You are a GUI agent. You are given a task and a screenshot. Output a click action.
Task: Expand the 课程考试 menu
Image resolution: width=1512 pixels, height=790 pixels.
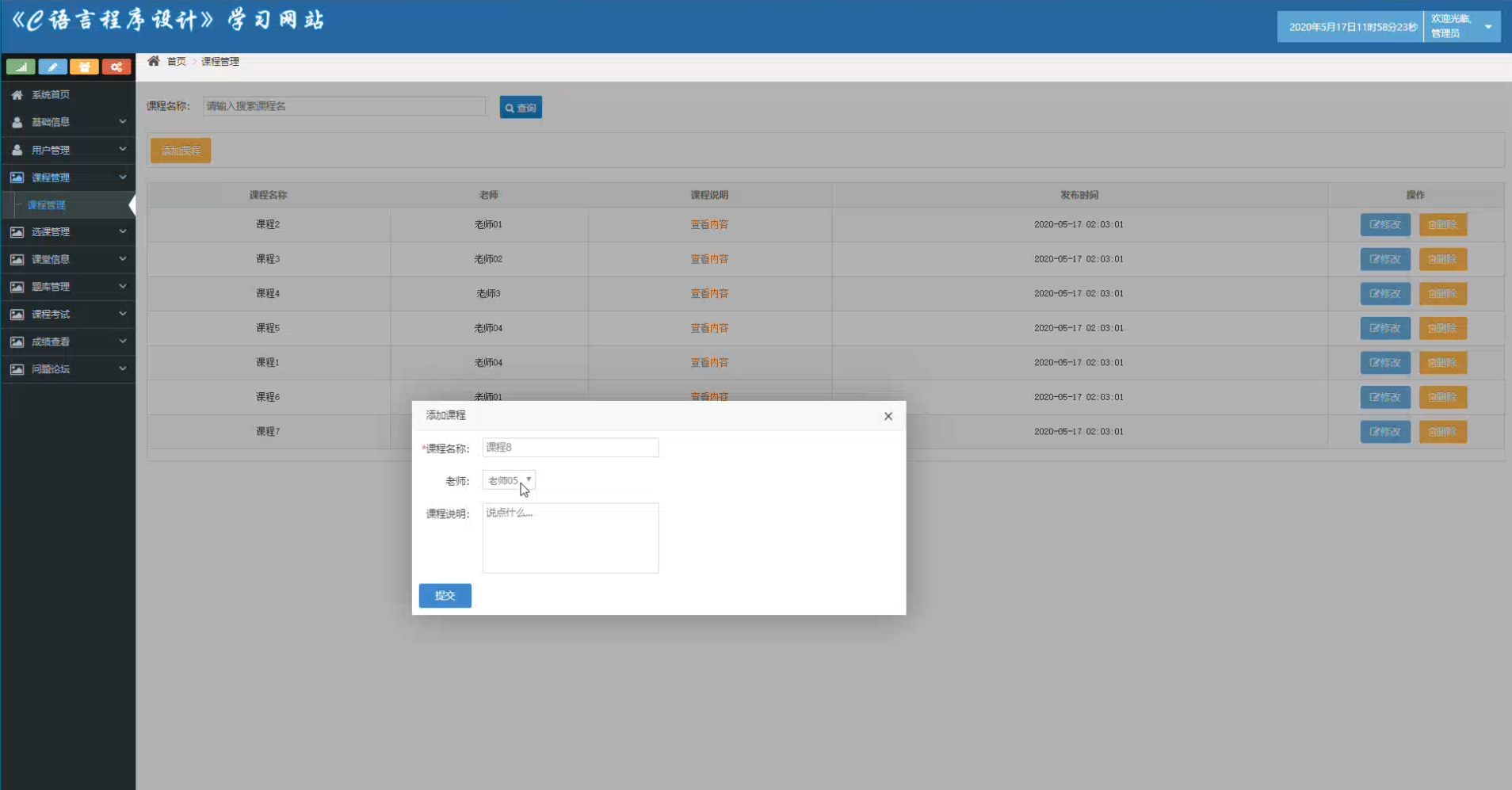[68, 315]
